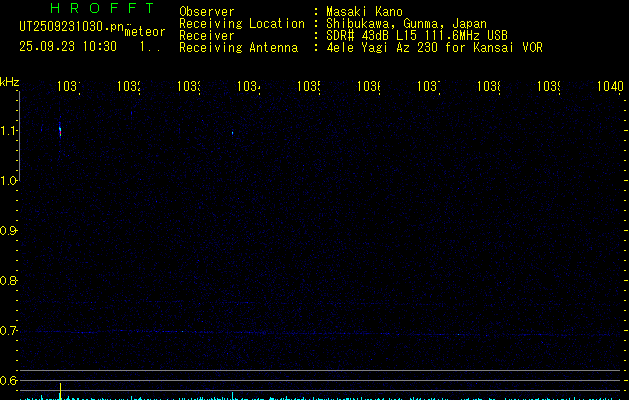
Task: Click the Receiving Location field label
Action: click(x=241, y=24)
